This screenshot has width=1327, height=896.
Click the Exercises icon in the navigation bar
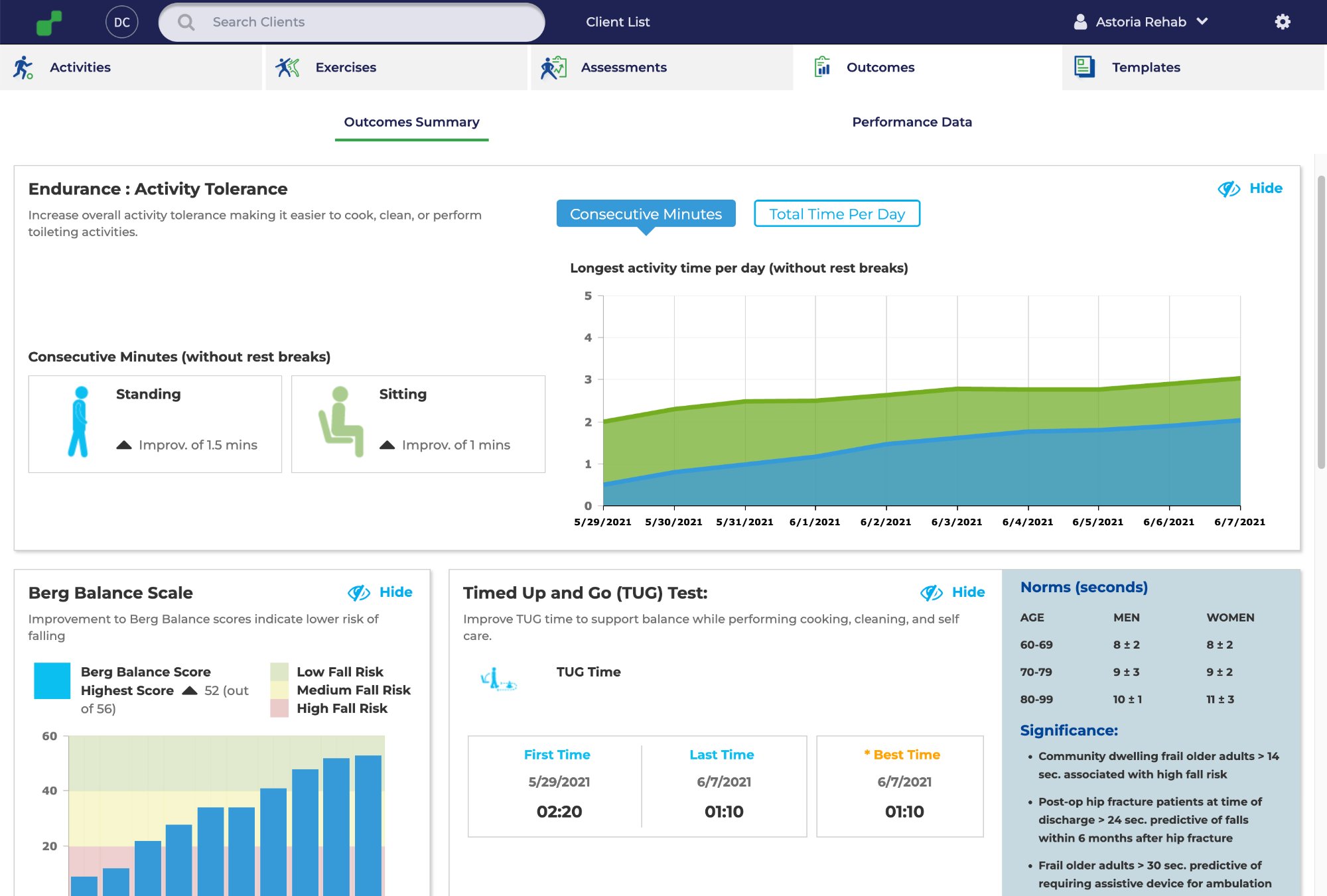coord(288,66)
